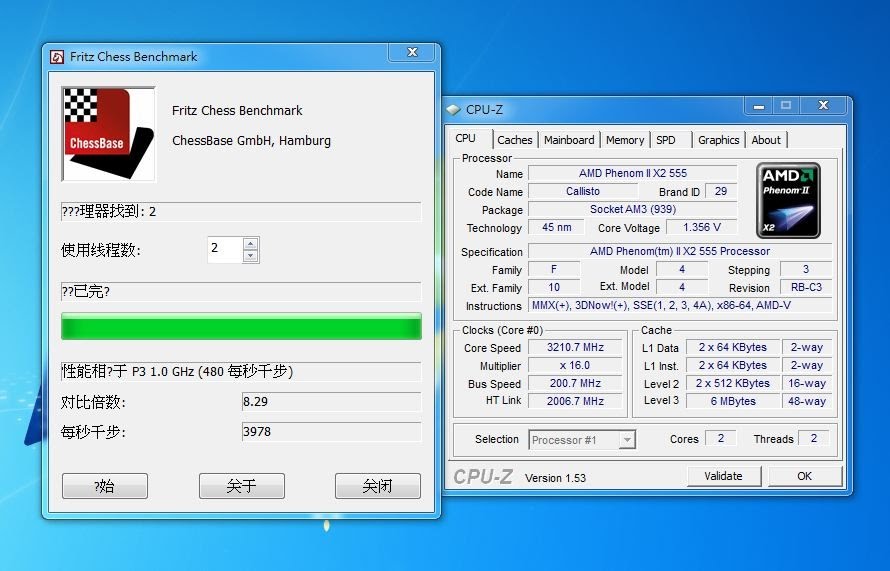Click the core voltage value 1.356 V
Image resolution: width=890 pixels, height=571 pixels.
[x=702, y=228]
